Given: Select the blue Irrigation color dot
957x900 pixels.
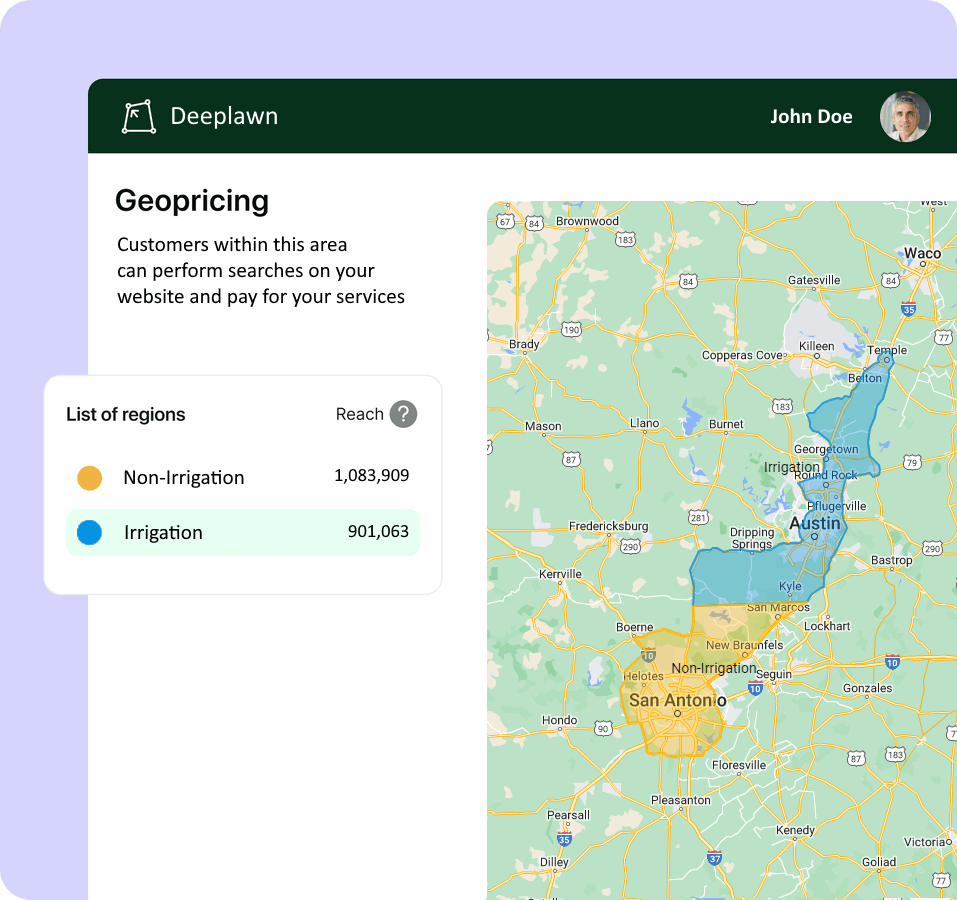Looking at the screenshot, I should tap(90, 533).
